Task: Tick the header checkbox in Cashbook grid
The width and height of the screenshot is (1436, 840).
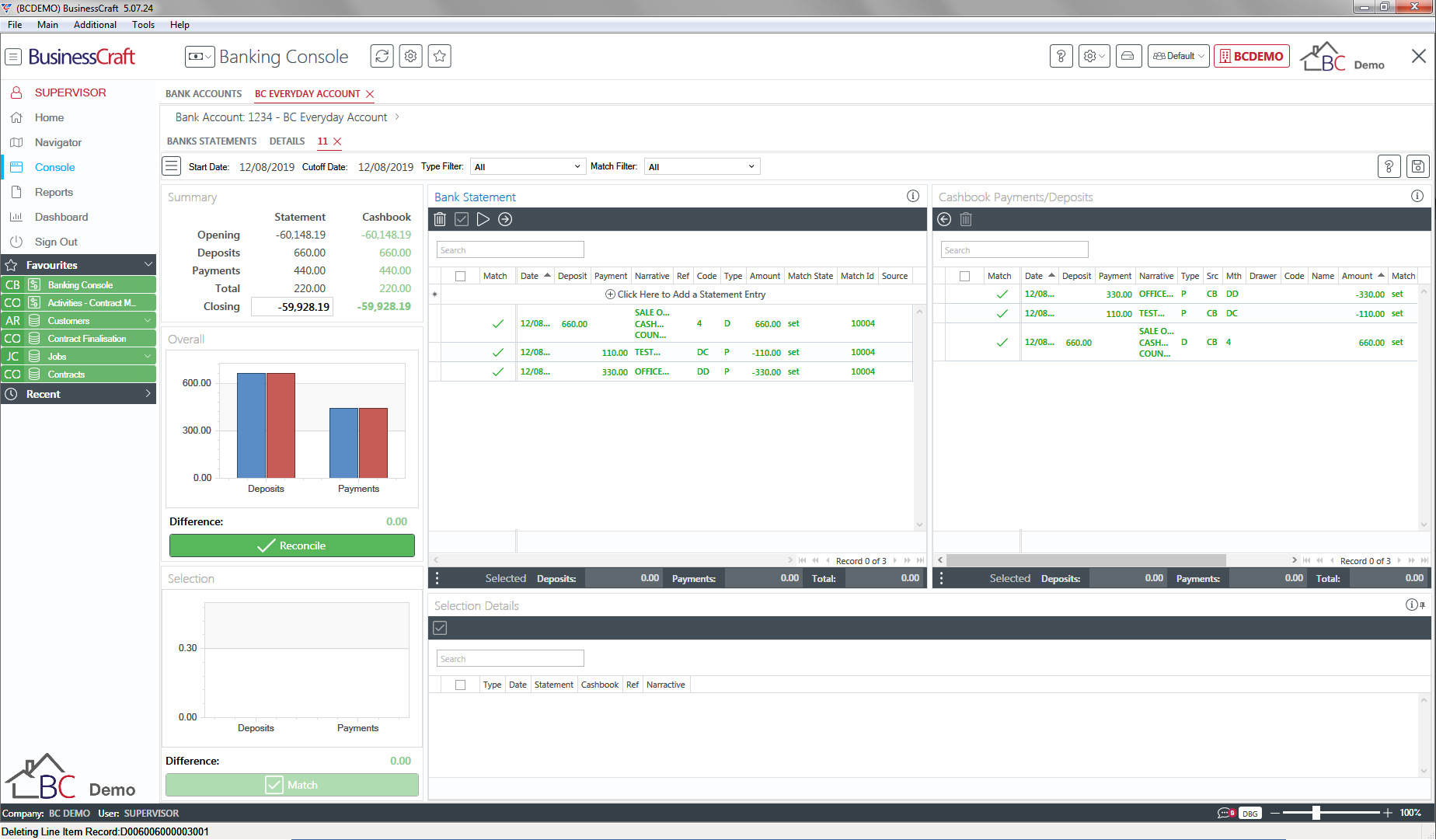Action: point(964,276)
